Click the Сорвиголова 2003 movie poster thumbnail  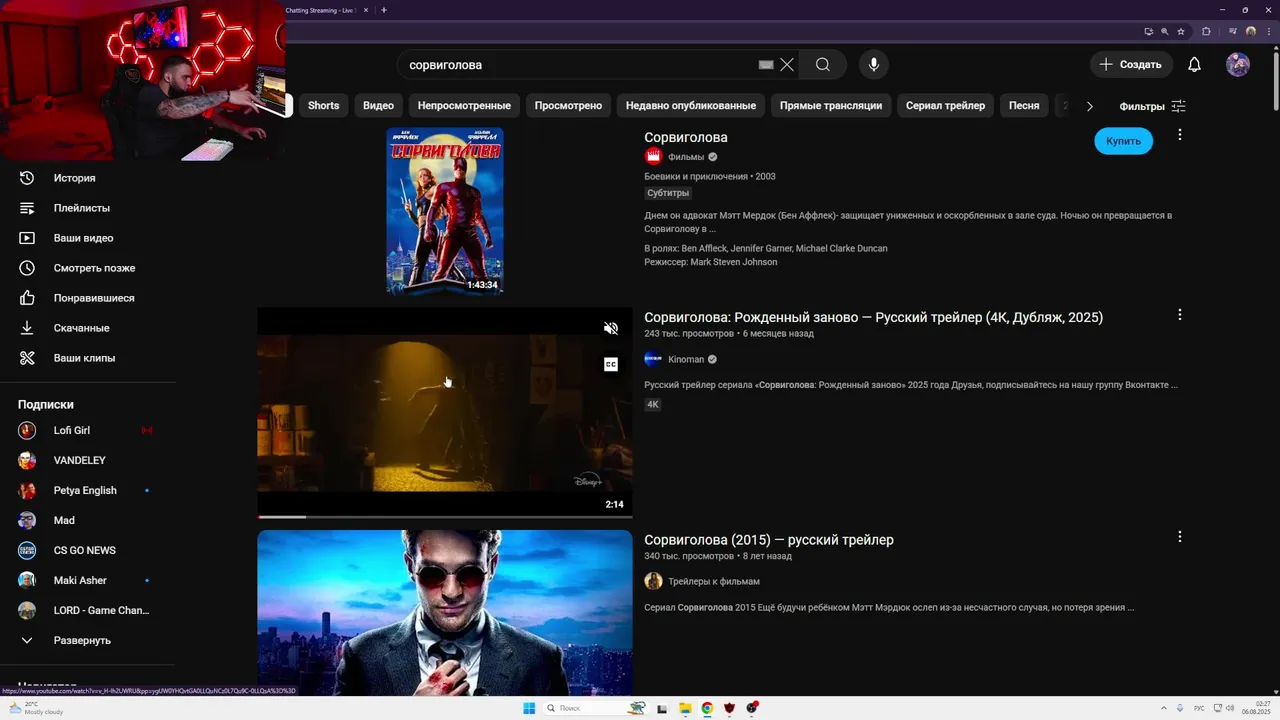click(445, 211)
